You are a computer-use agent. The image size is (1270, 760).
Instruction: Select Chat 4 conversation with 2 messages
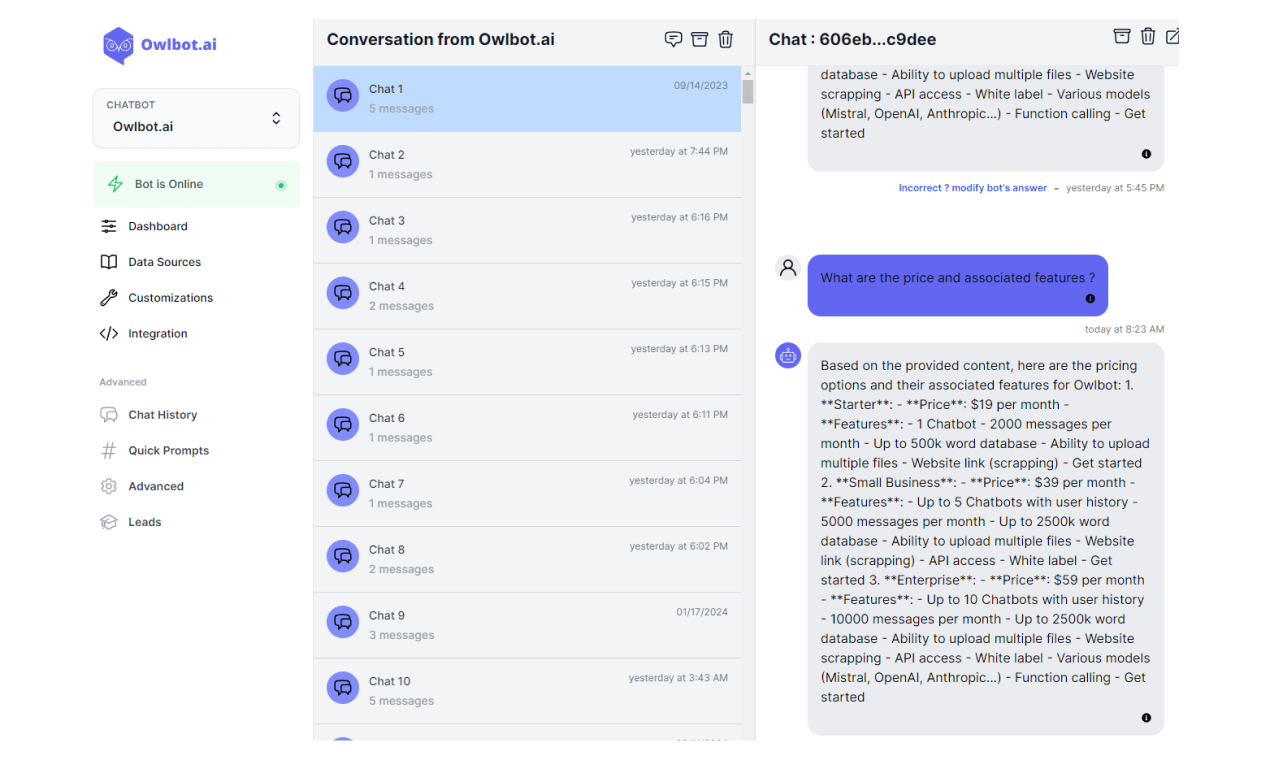[x=527, y=296]
